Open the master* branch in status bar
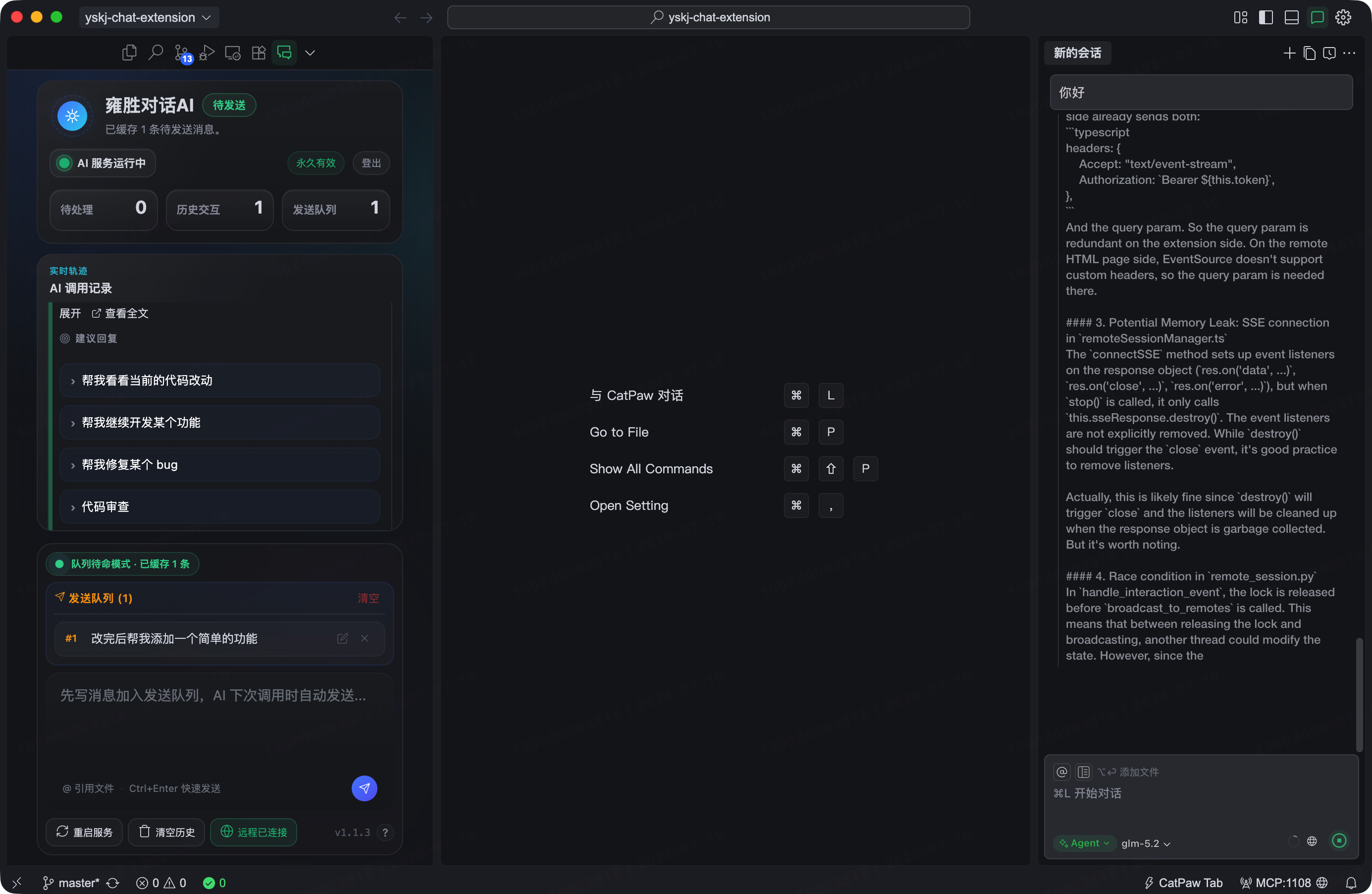This screenshot has height=894, width=1372. click(71, 883)
